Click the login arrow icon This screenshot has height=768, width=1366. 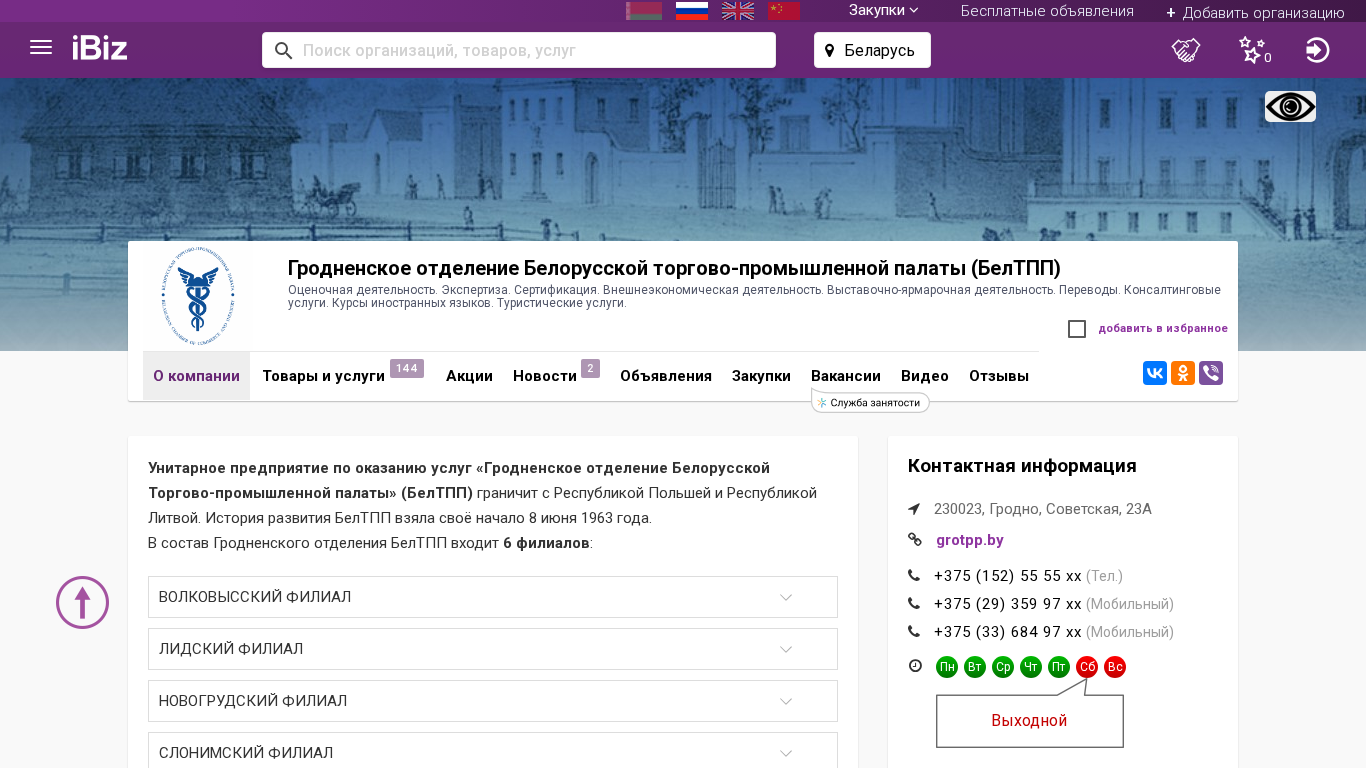1317,50
